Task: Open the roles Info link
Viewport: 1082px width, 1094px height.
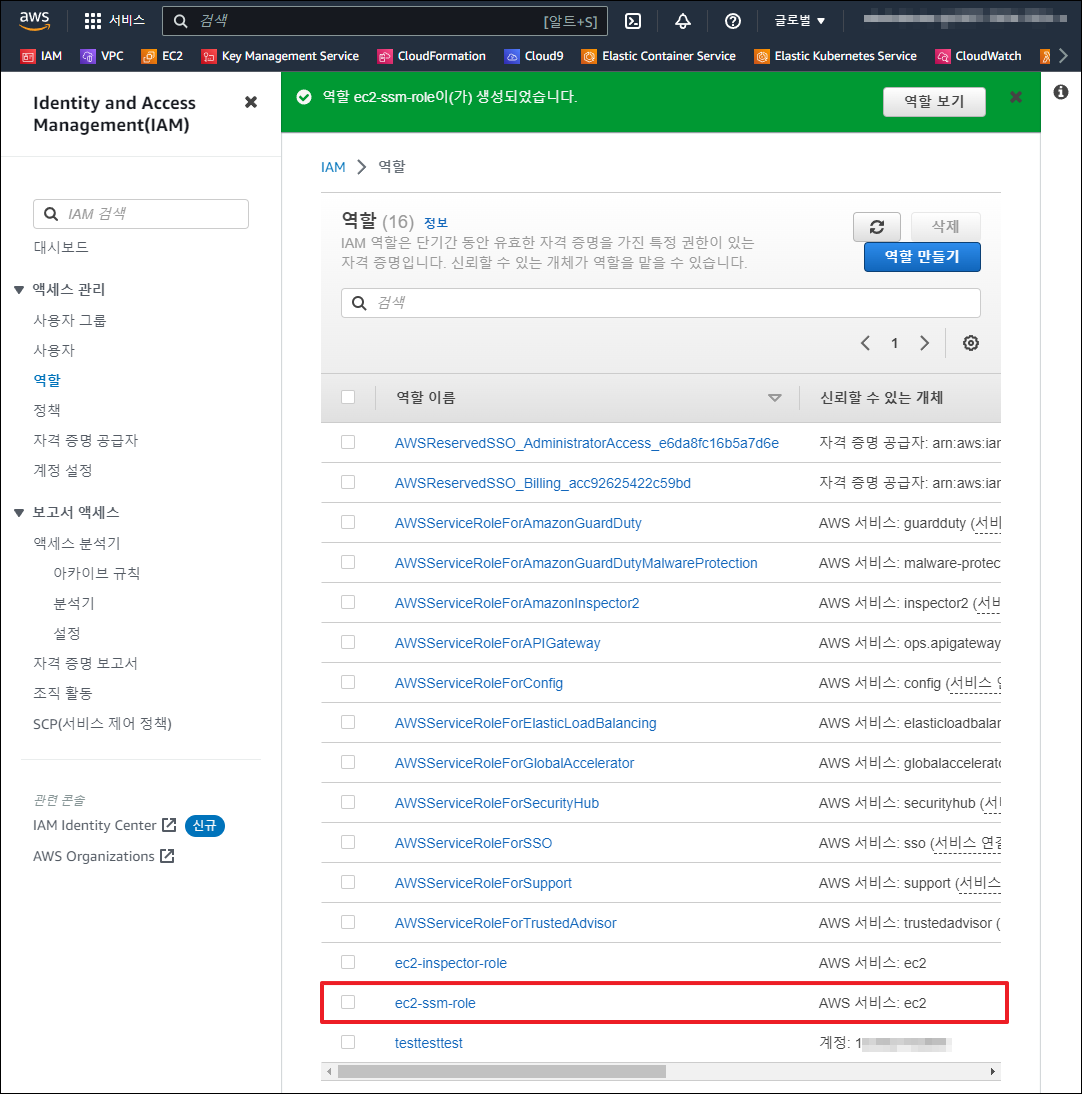Action: (436, 223)
